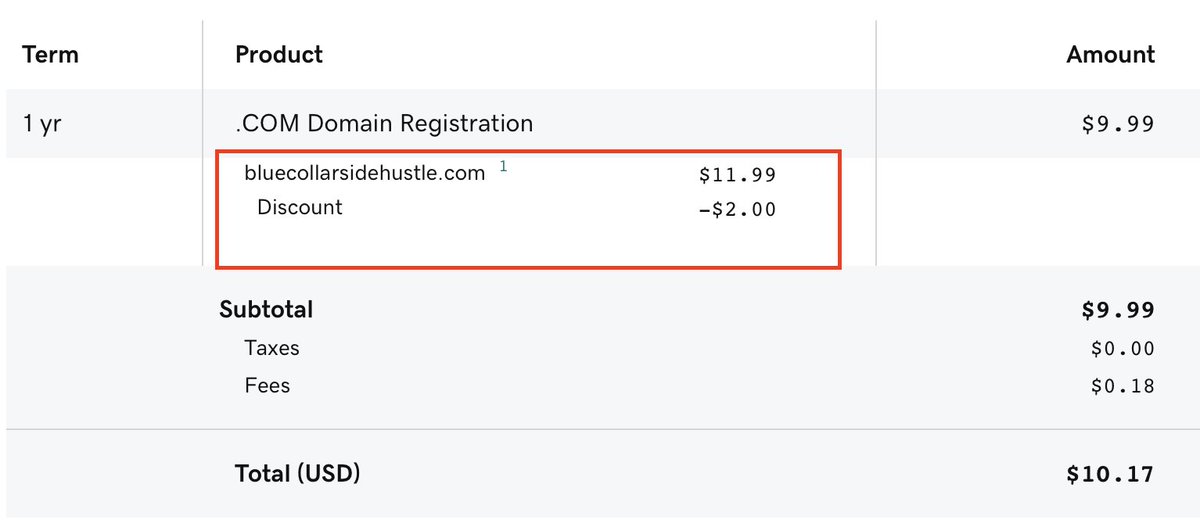Select the Taxes label
1200x527 pixels.
[272, 348]
